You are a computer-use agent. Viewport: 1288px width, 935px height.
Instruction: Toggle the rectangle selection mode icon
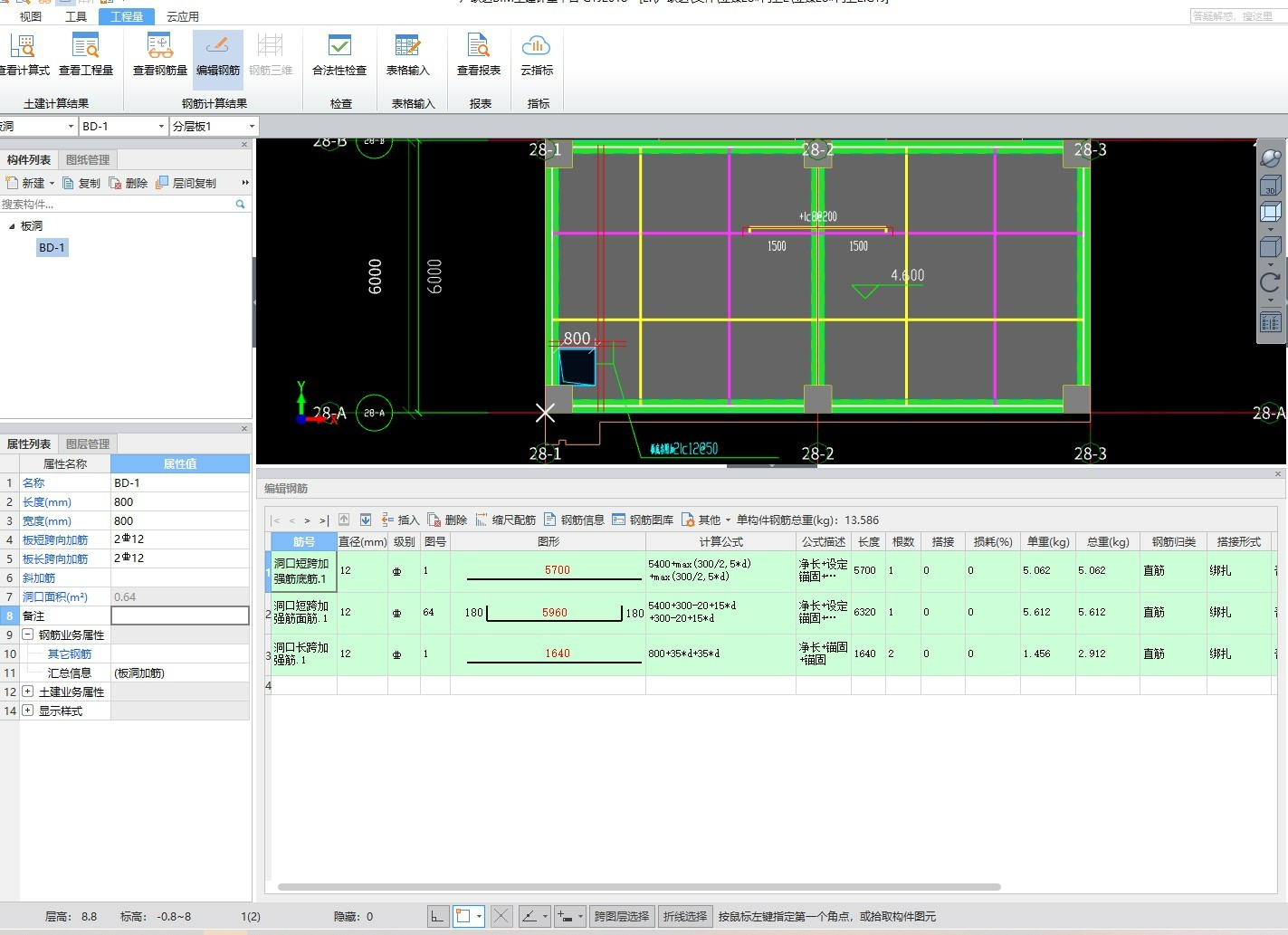coord(463,916)
